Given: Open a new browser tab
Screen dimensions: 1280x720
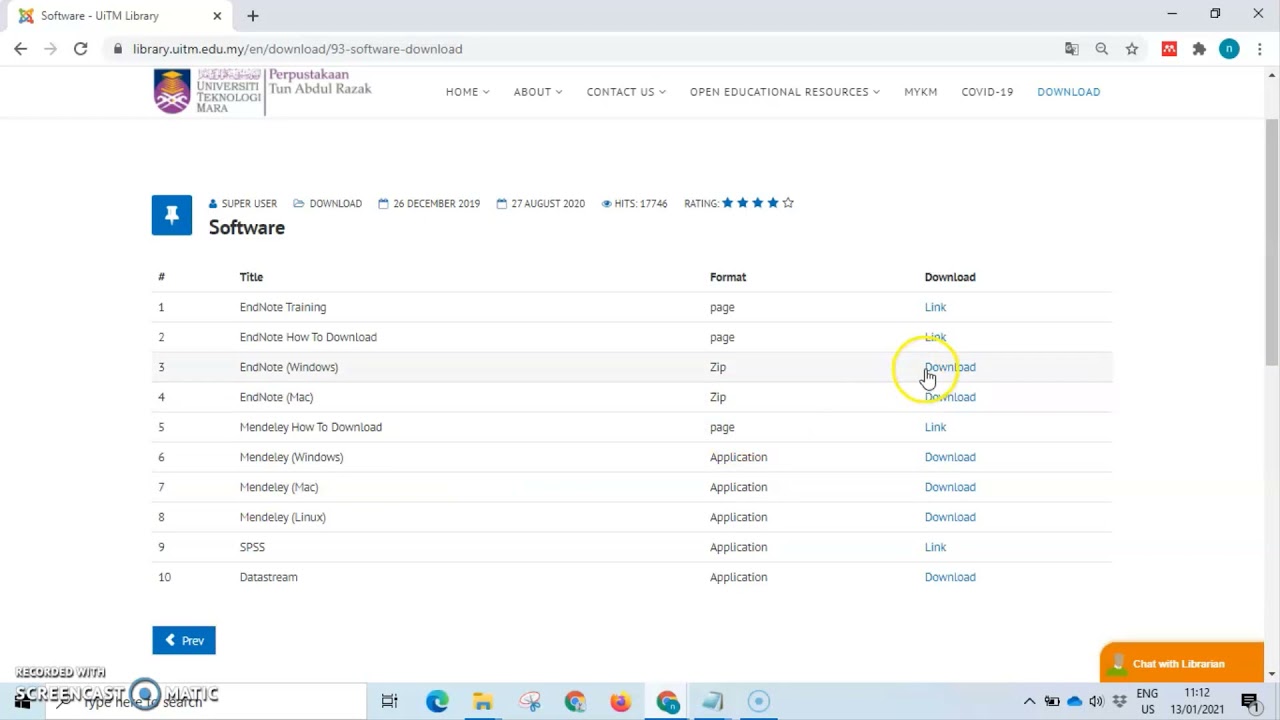Looking at the screenshot, I should [x=253, y=16].
